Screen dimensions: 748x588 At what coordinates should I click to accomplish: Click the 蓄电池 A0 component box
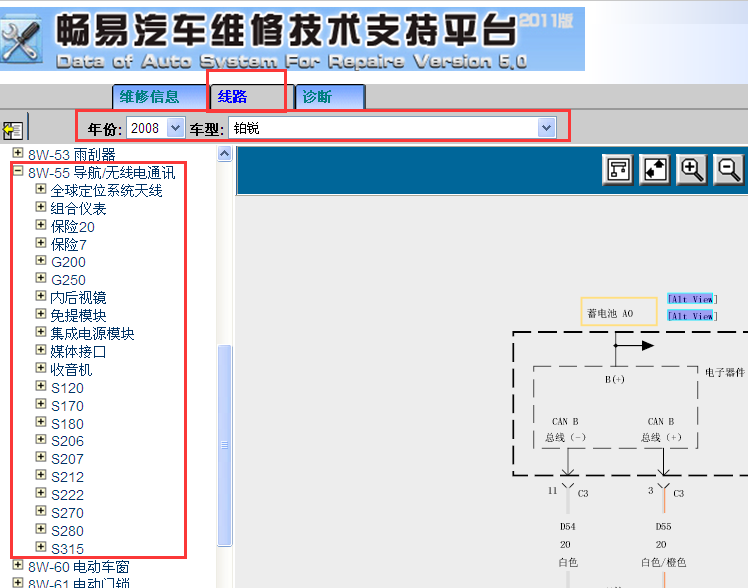619,312
